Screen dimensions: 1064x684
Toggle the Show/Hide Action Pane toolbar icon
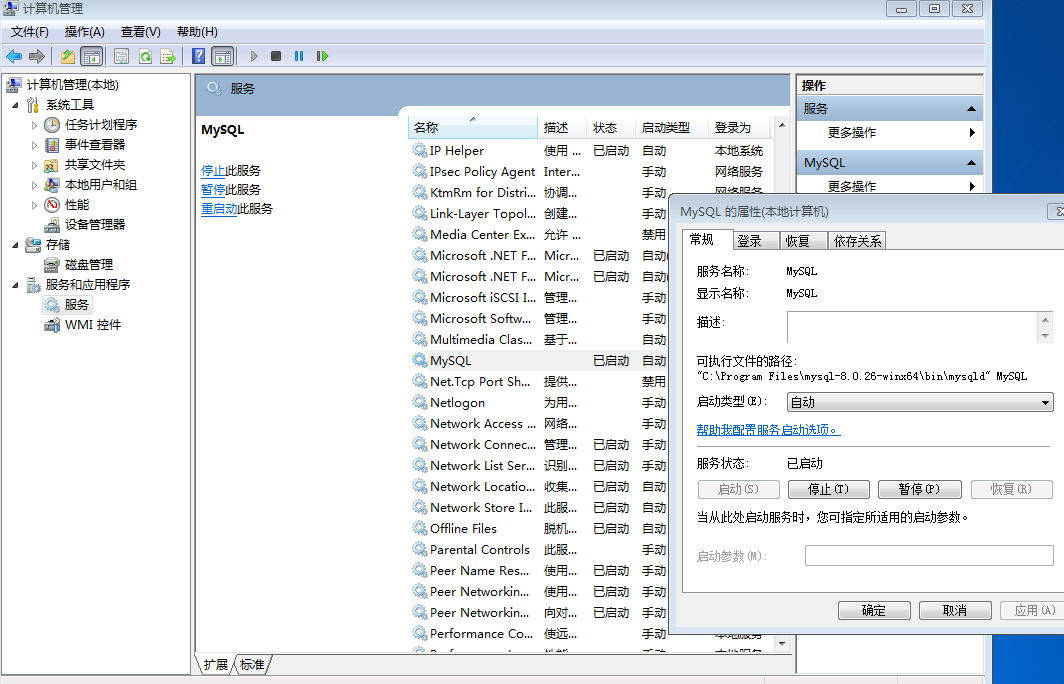click(x=222, y=56)
